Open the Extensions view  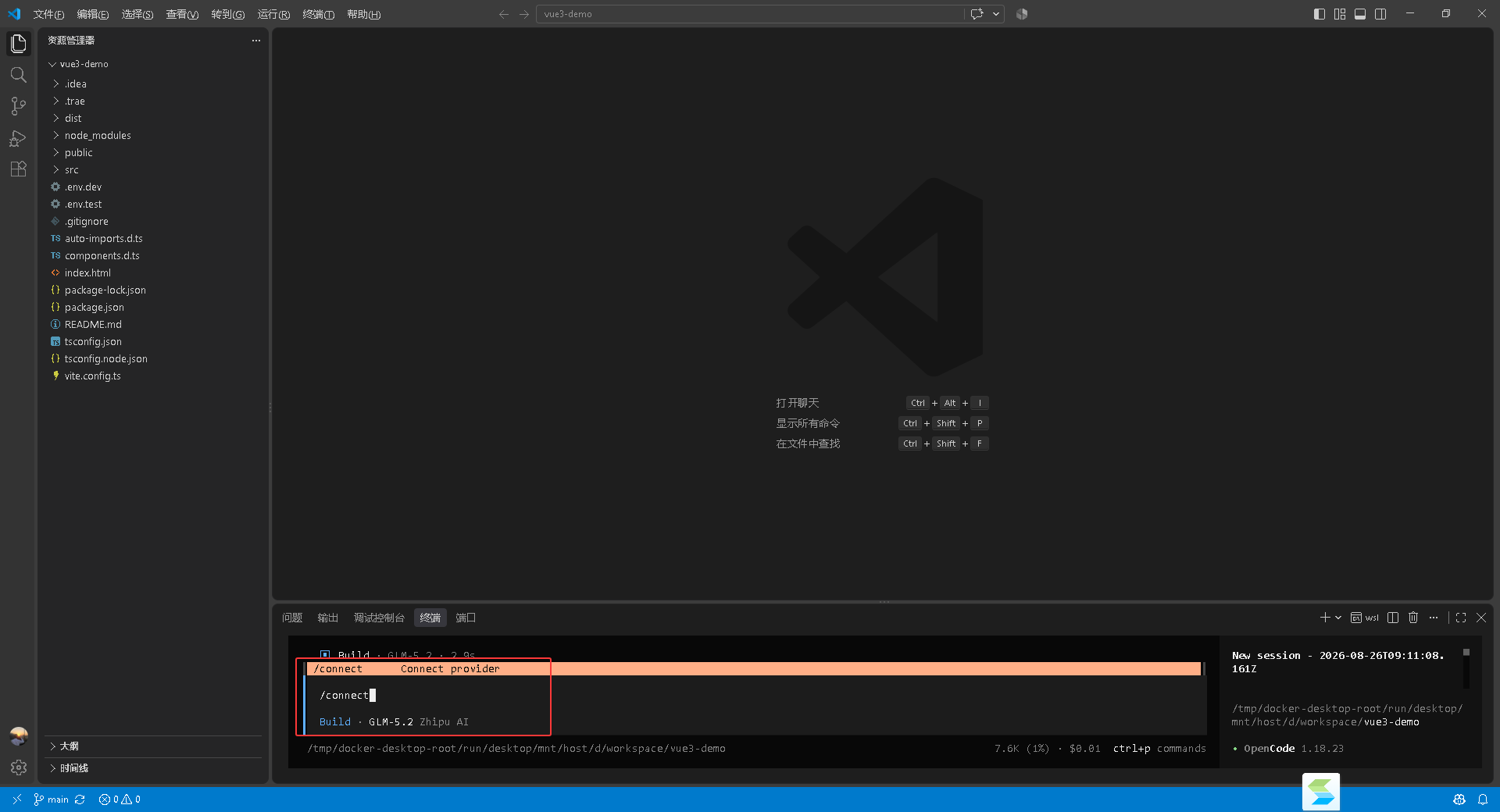pos(19,169)
